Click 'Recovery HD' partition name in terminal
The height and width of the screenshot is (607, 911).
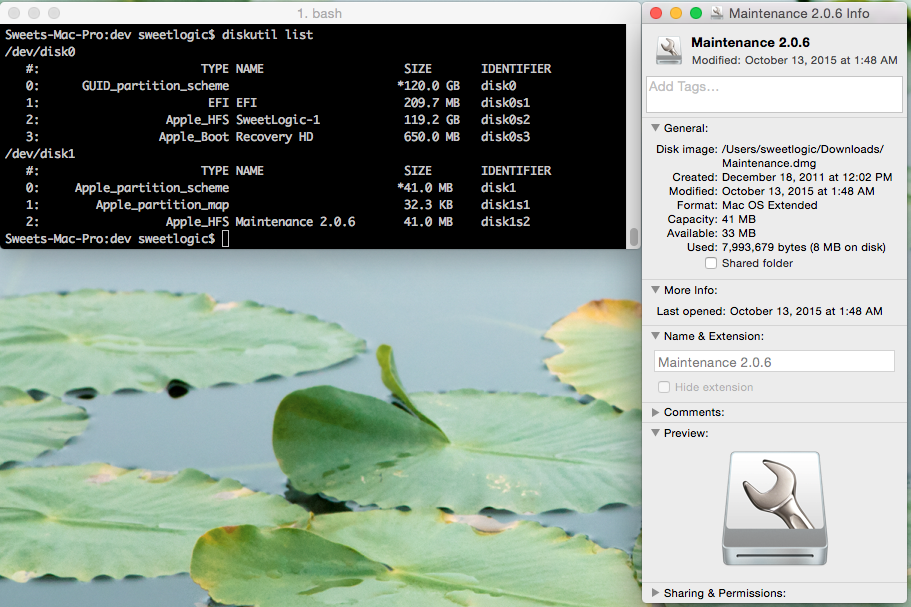point(274,137)
